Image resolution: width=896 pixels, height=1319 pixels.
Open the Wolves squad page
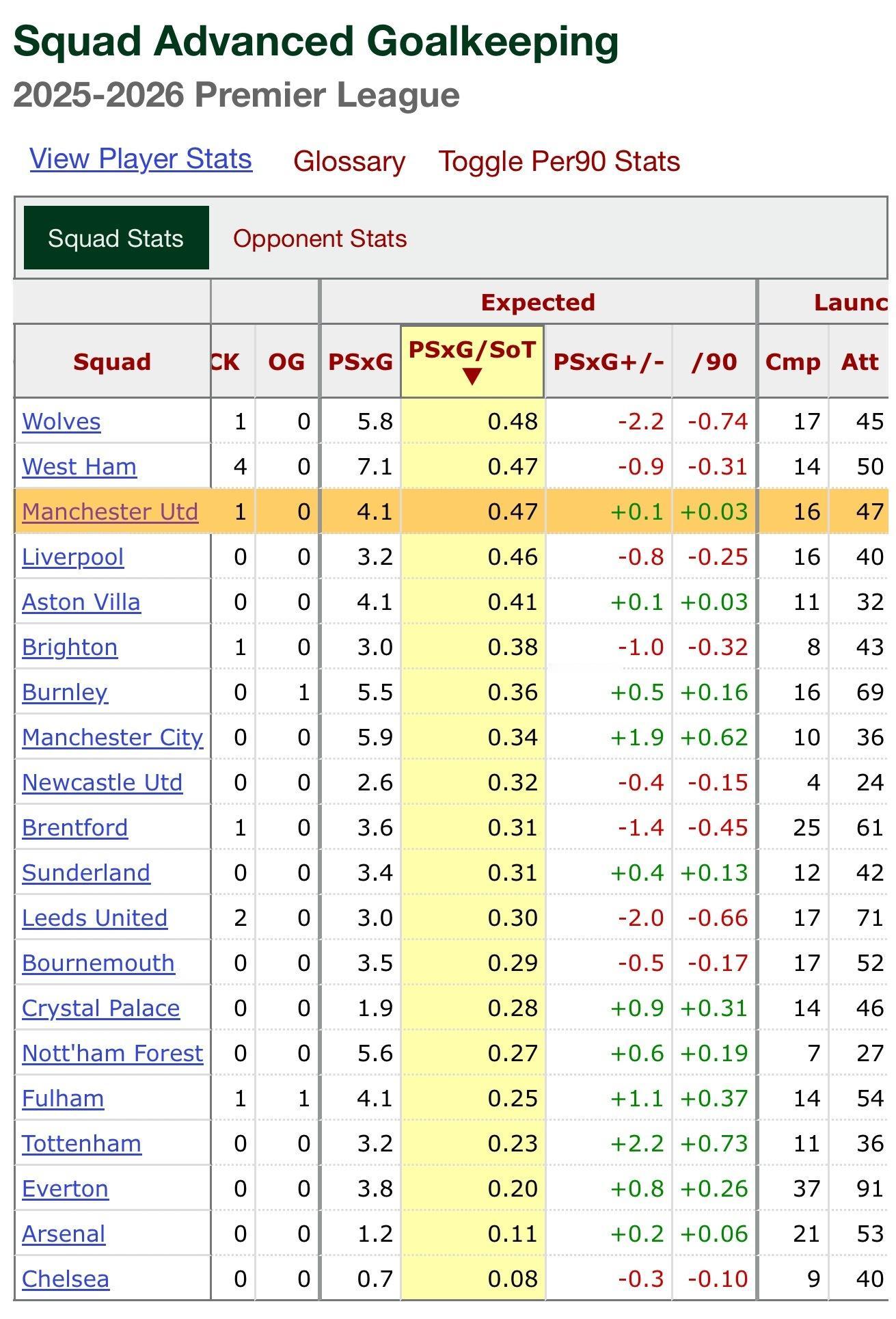coord(62,421)
